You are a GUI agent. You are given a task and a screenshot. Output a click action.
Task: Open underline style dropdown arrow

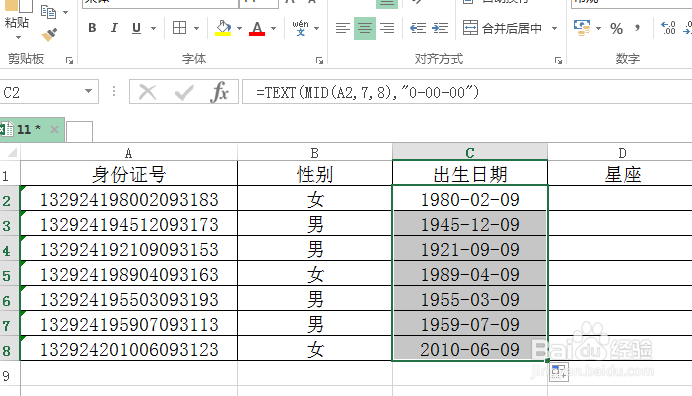[153, 28]
